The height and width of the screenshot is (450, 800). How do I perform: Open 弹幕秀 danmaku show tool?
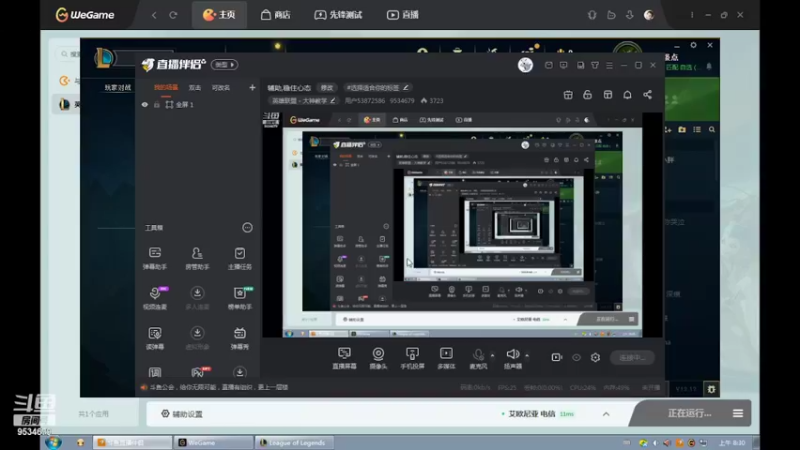239,338
